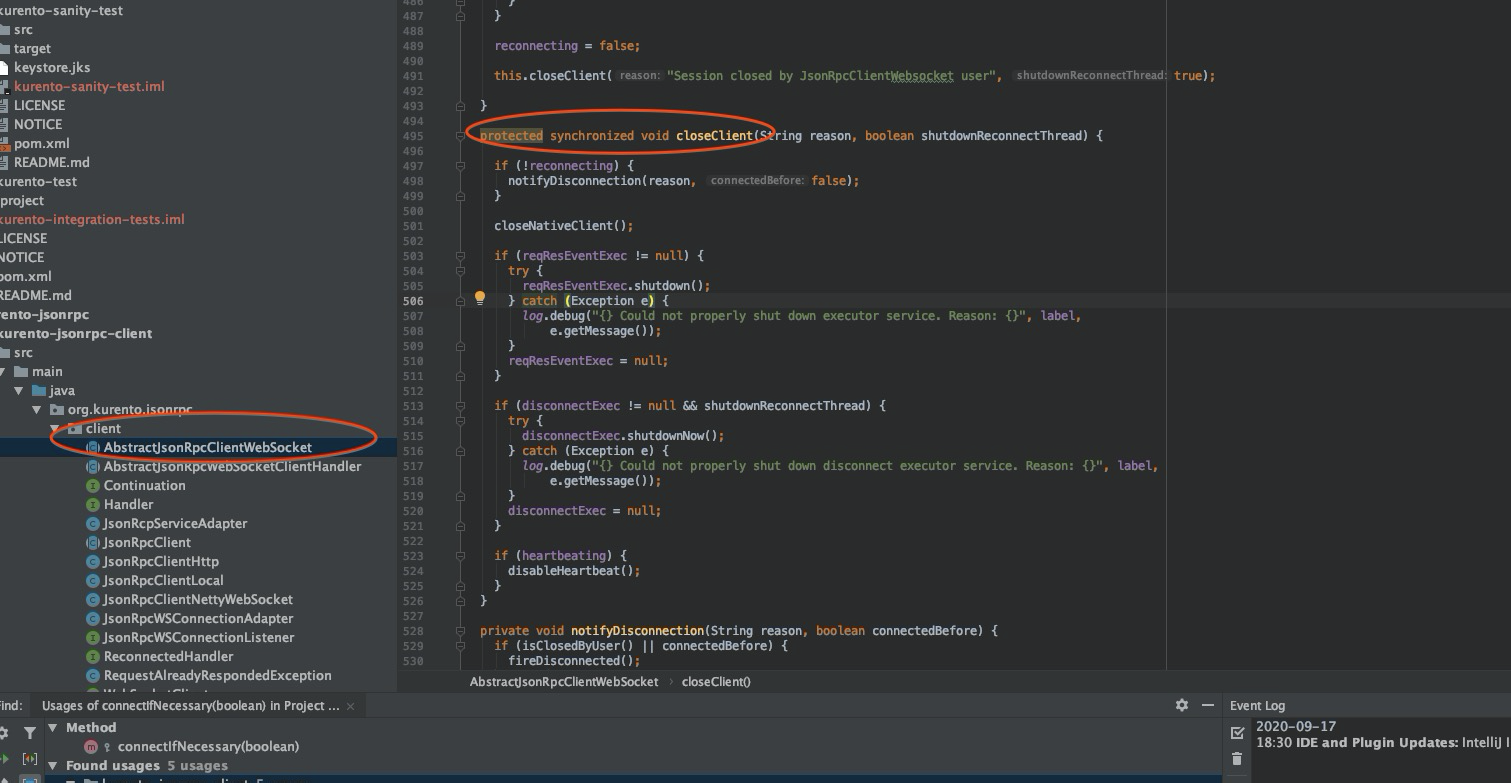Toggle the filter in the Find usages panel
1511x783 pixels.
coord(31,732)
